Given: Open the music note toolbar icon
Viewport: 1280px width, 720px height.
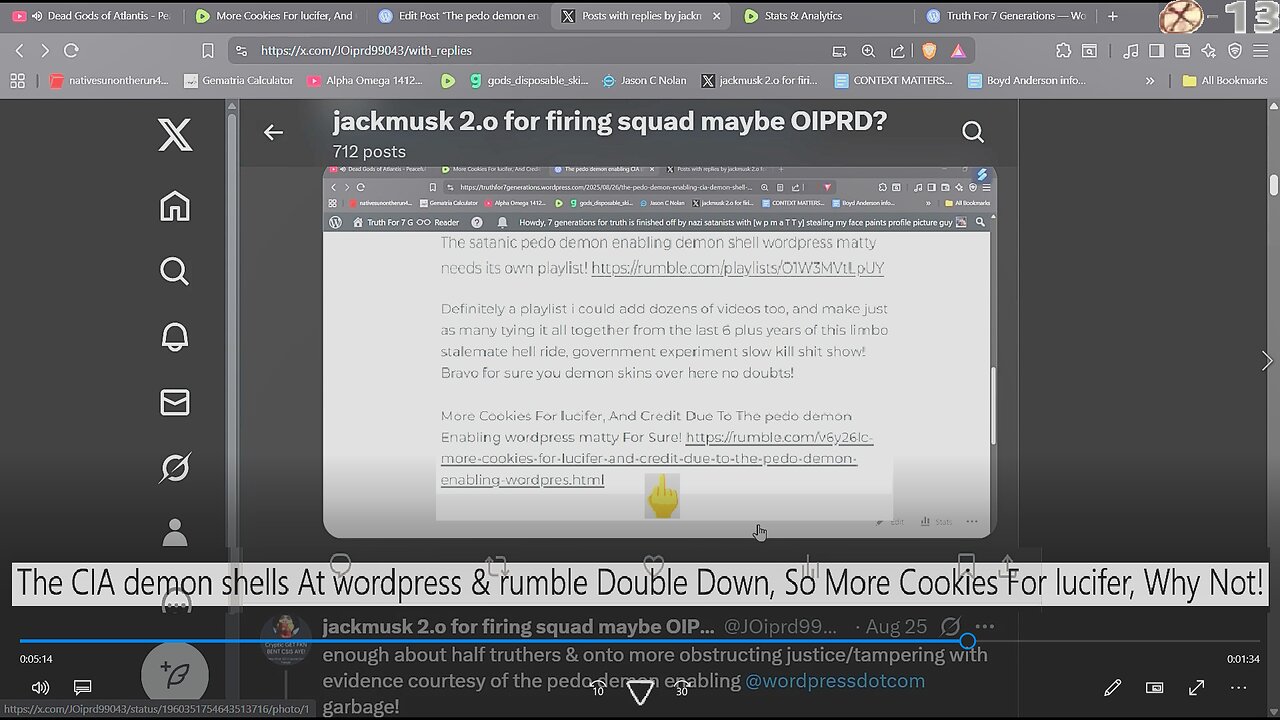Looking at the screenshot, I should (1130, 51).
